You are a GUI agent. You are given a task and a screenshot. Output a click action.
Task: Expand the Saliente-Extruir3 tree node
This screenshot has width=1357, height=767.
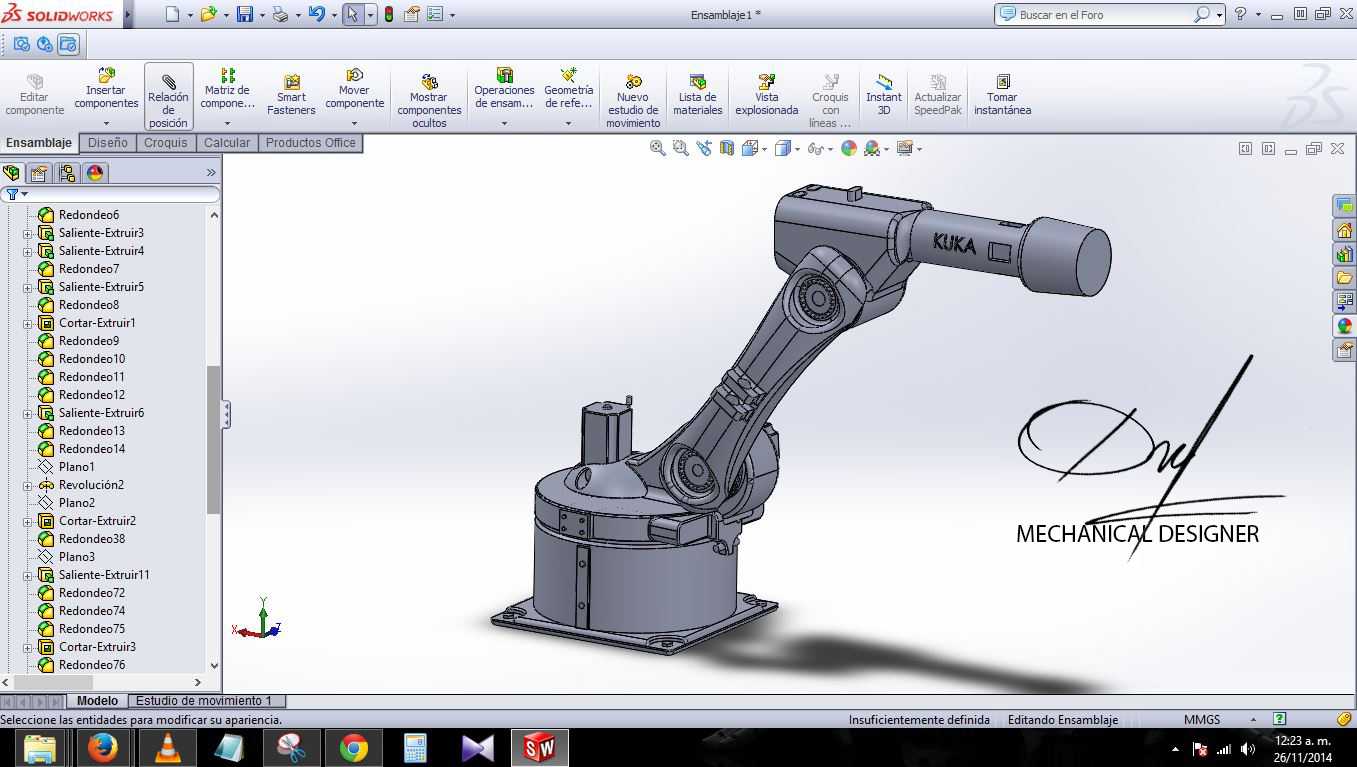tap(28, 233)
